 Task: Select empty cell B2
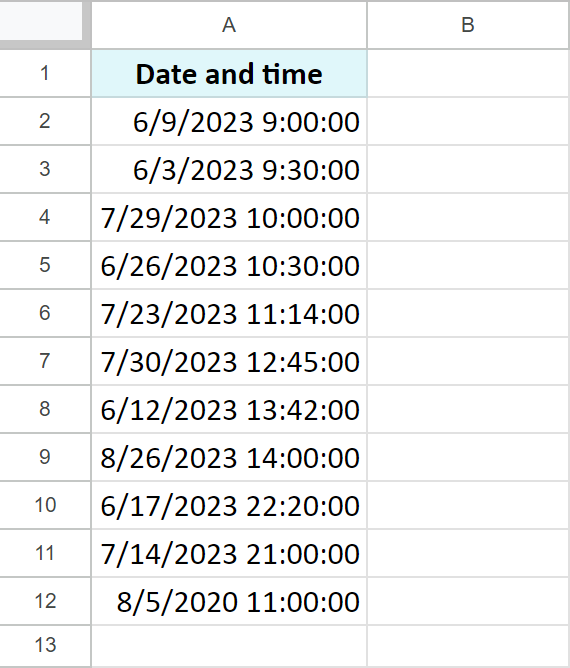469,121
